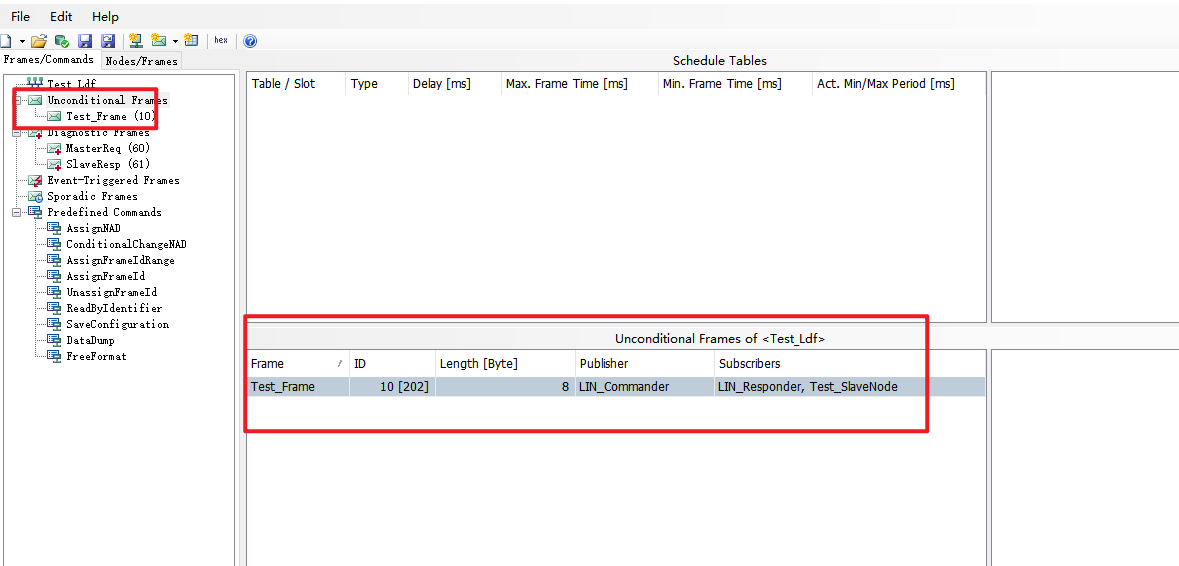Select the Test_Ldf root tree node

[x=71, y=83]
